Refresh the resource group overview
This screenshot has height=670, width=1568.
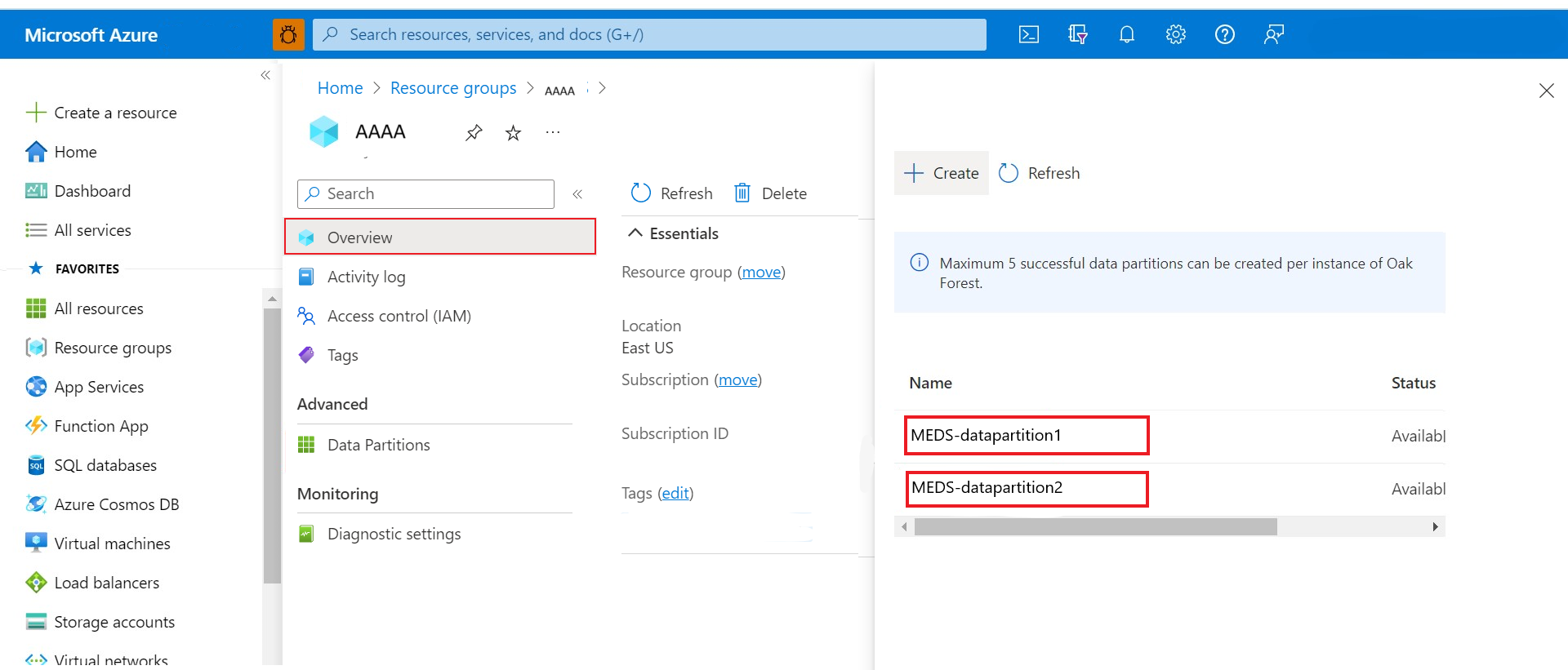672,193
